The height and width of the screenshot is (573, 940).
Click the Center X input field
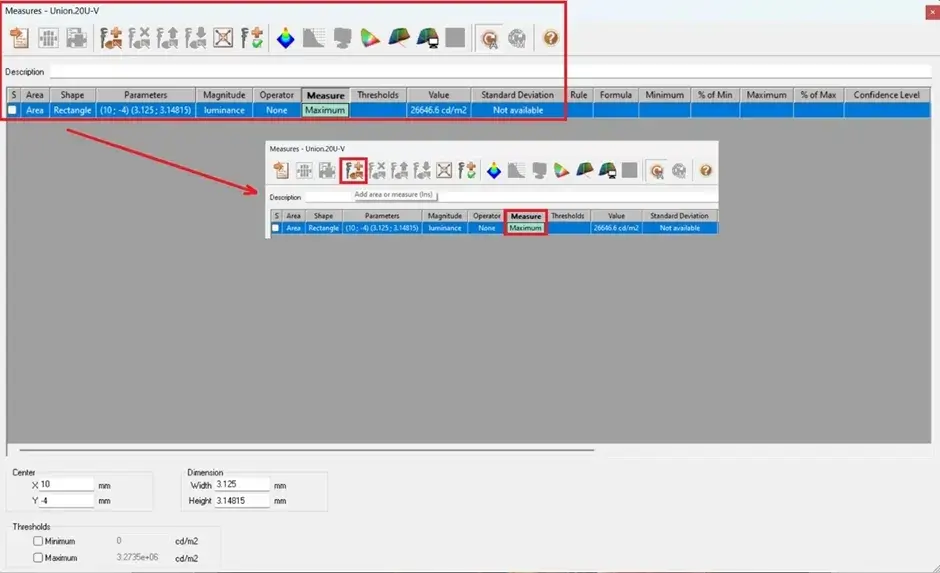click(x=67, y=484)
